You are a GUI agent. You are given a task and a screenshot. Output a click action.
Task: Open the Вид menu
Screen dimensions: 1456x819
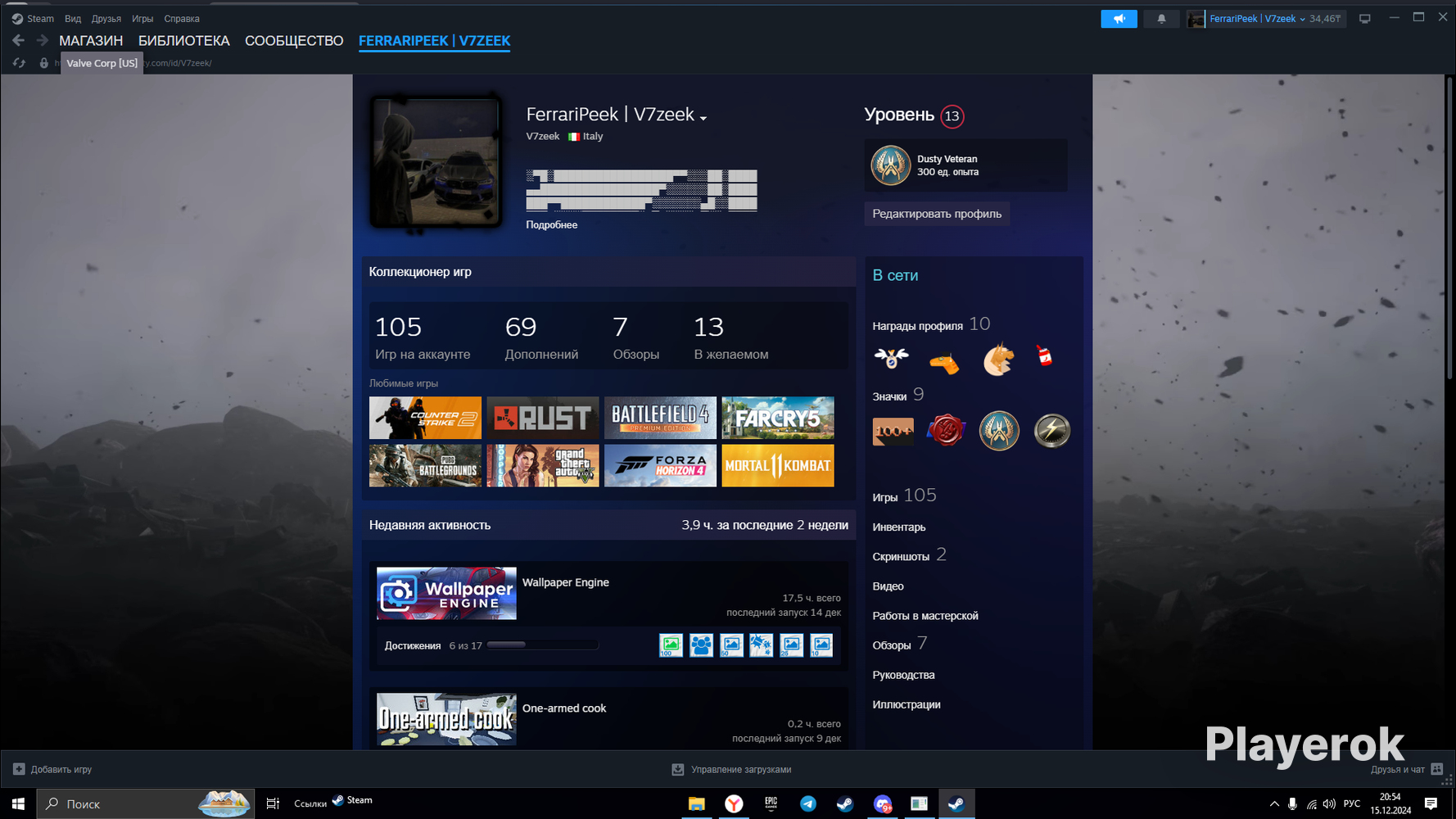[73, 19]
